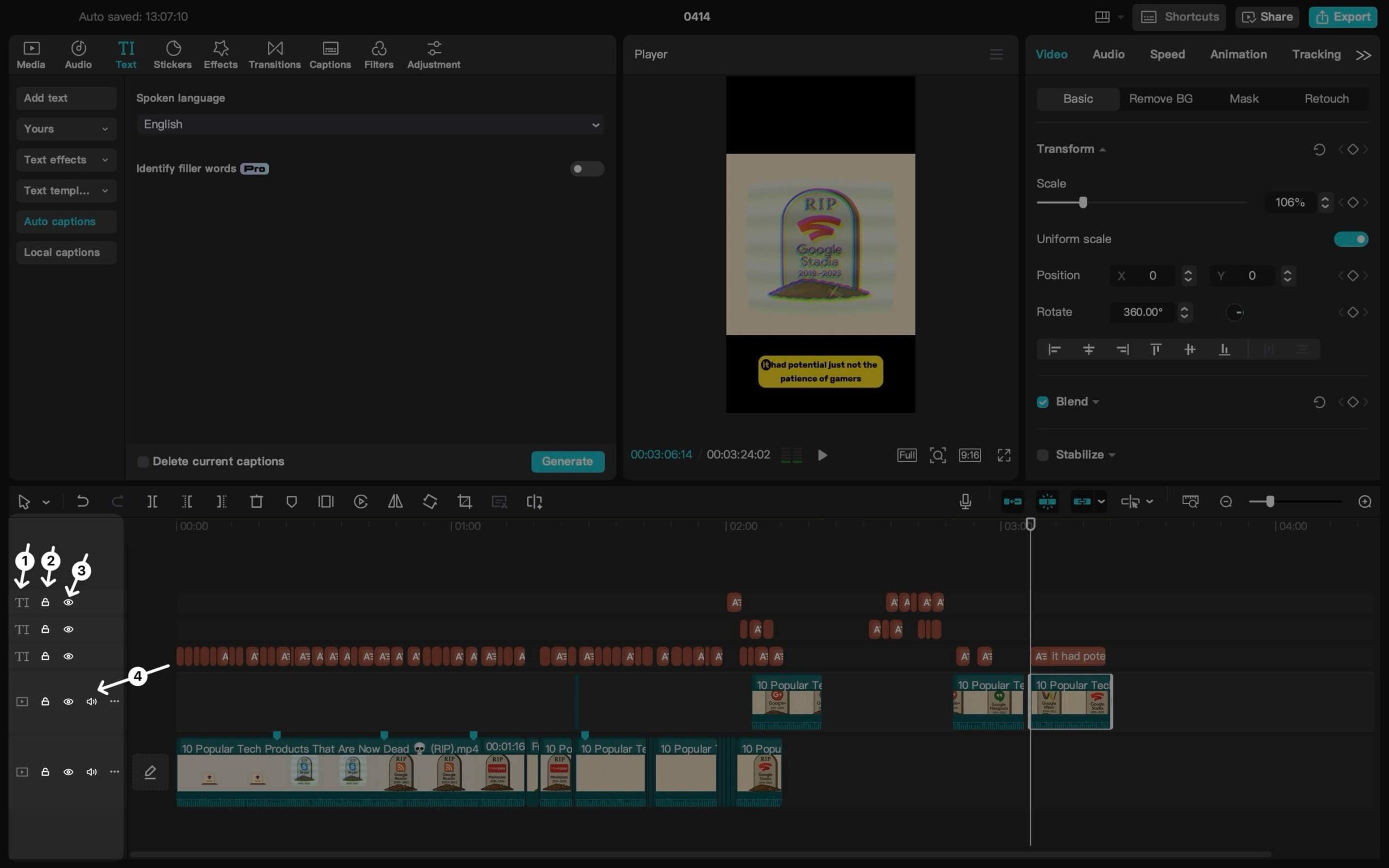Click the Generate button
The width and height of the screenshot is (1389, 868).
click(567, 462)
